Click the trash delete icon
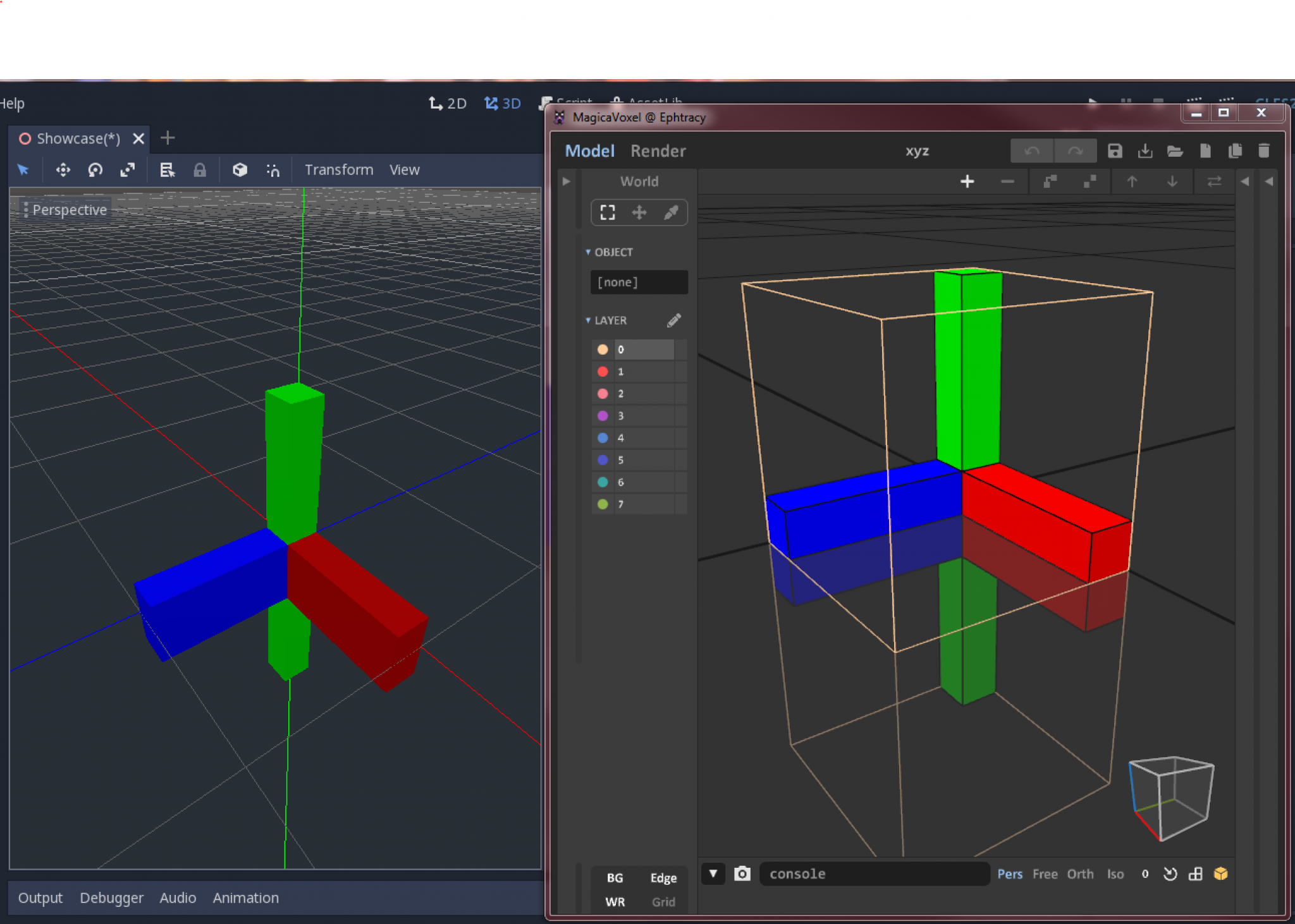 tap(1263, 150)
